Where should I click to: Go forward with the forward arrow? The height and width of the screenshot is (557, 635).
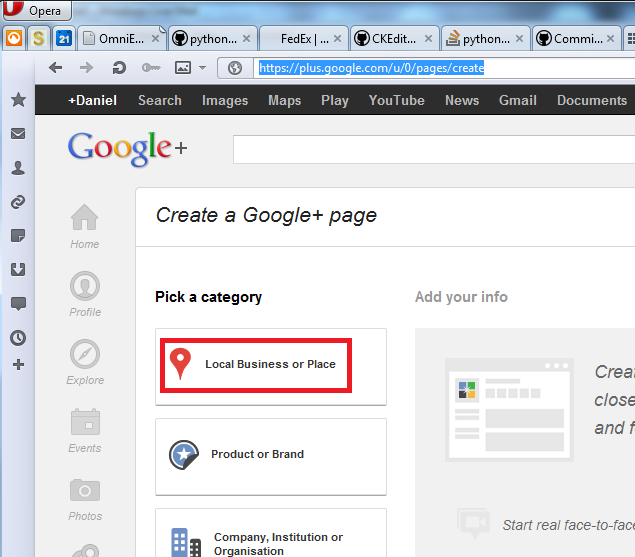(86, 68)
